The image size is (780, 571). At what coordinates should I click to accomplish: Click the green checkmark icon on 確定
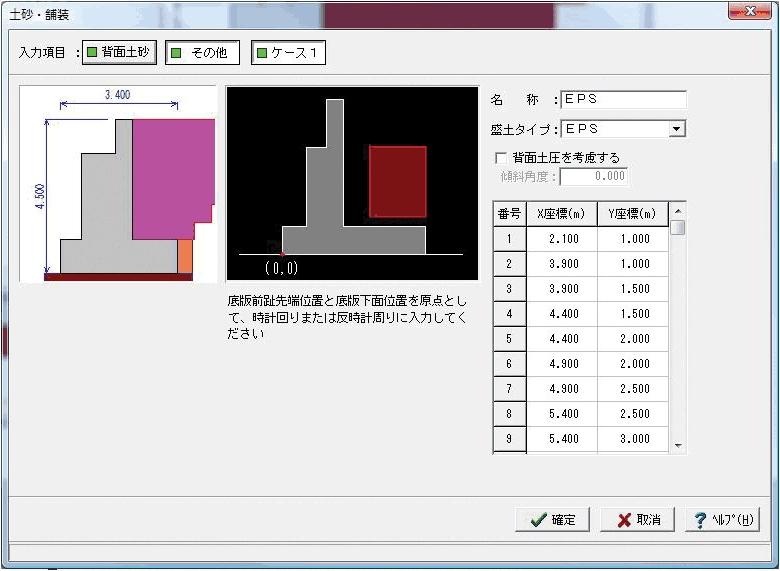539,520
